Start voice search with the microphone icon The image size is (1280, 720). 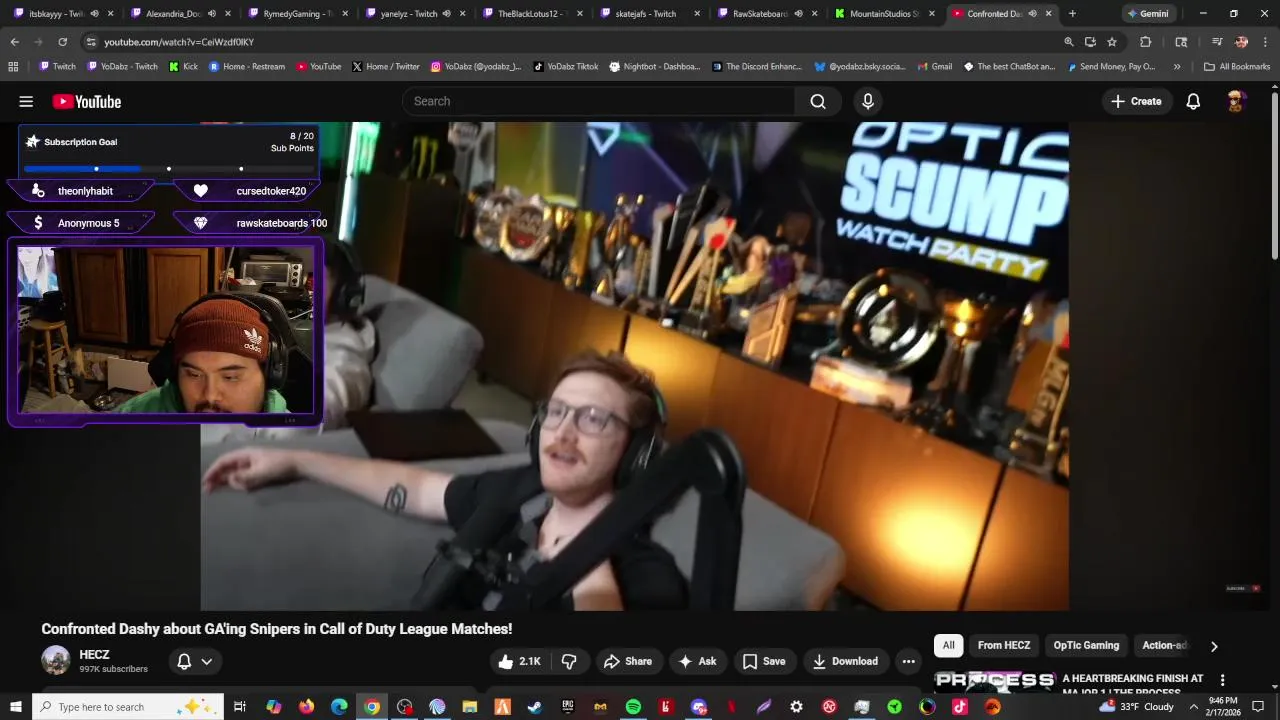[x=868, y=101]
